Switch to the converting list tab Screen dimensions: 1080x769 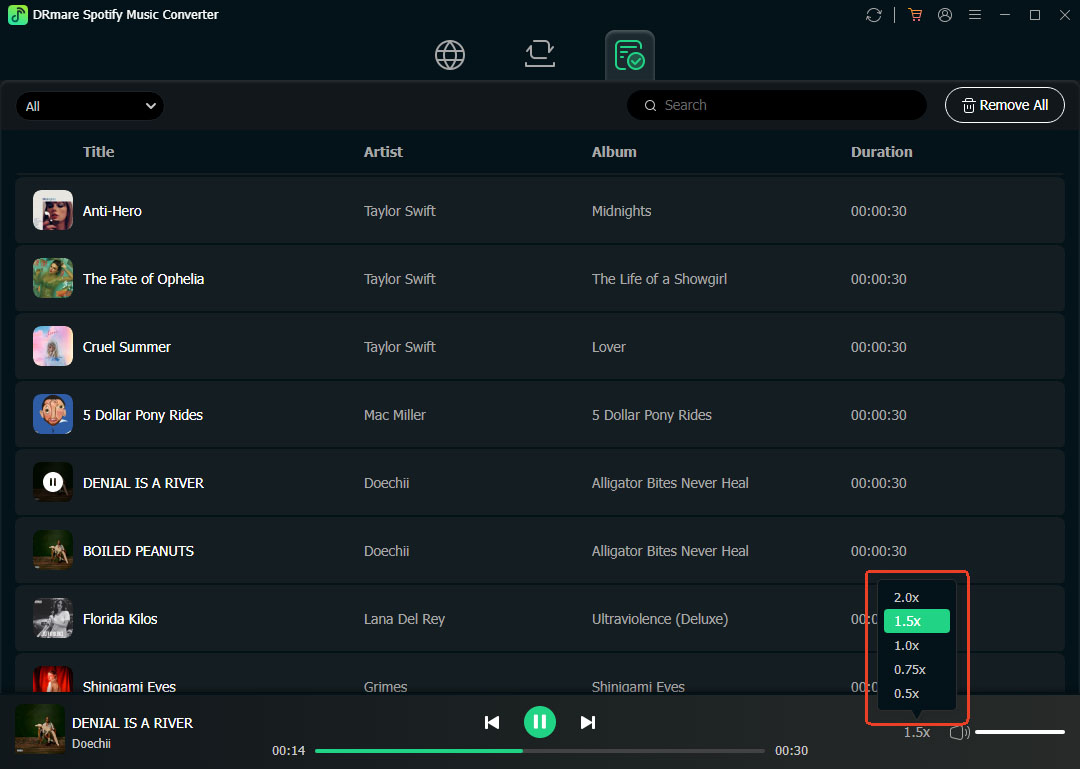coord(539,54)
